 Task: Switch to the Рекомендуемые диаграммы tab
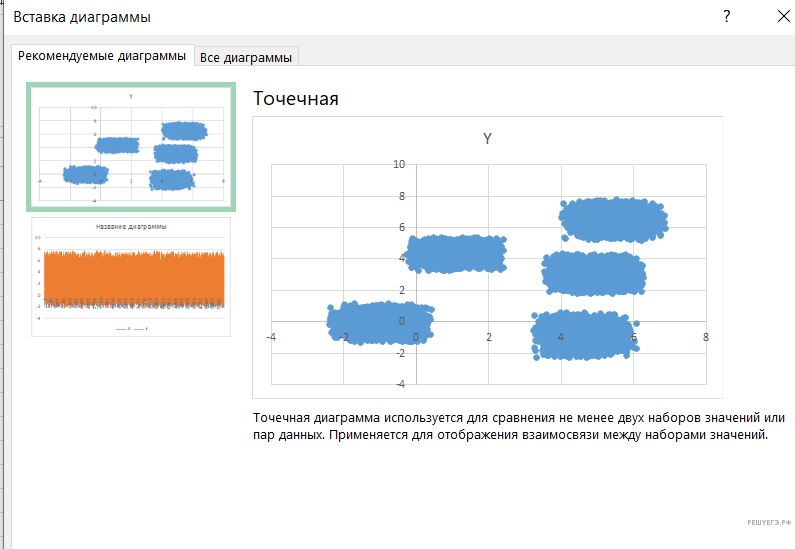(102, 57)
